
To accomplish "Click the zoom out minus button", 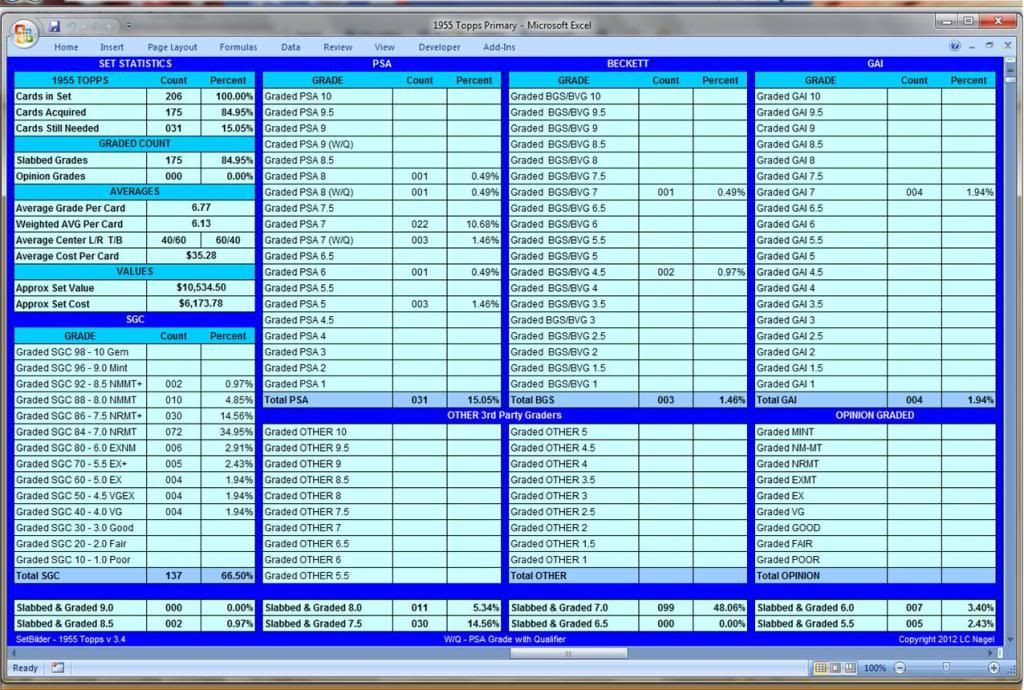I will click(x=900, y=668).
